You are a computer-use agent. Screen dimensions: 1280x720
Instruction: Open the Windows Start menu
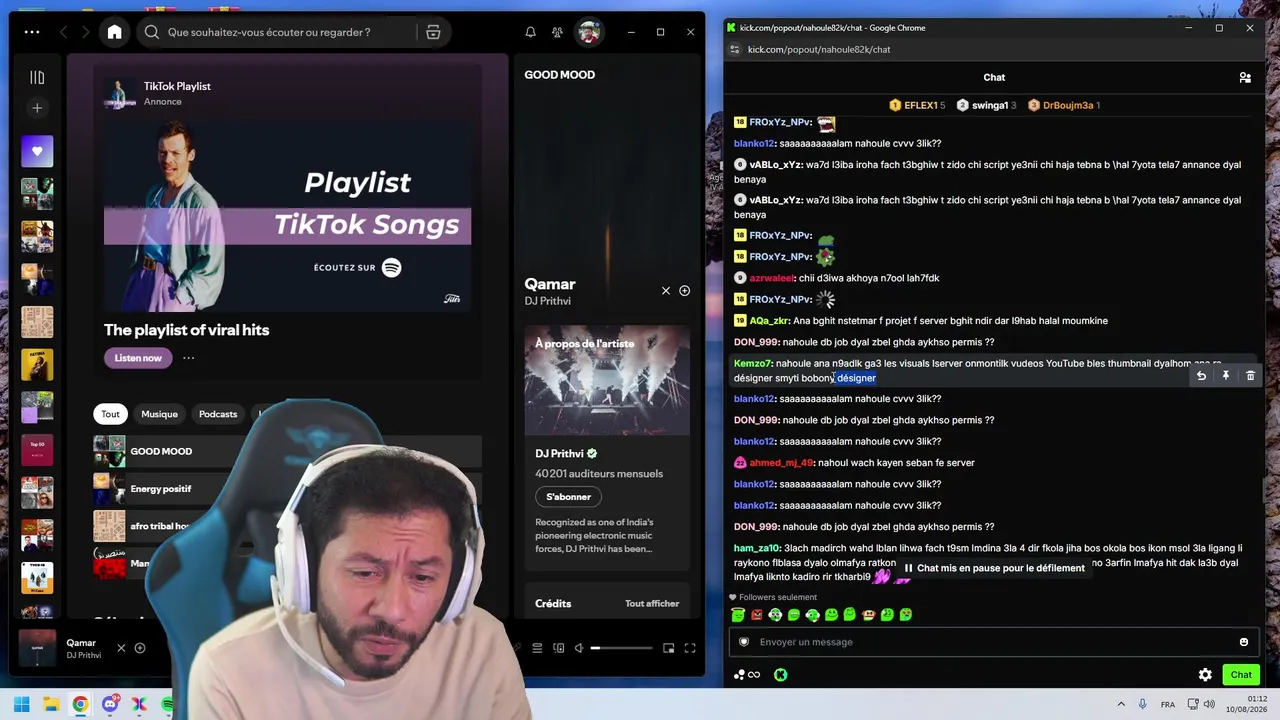pos(21,704)
